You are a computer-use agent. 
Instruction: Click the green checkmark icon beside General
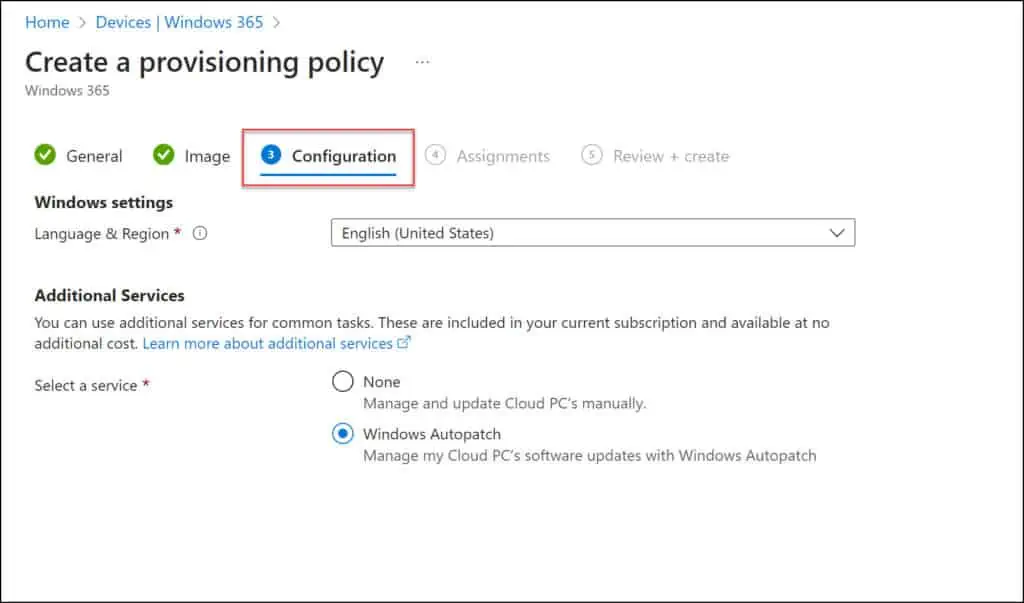(x=45, y=155)
